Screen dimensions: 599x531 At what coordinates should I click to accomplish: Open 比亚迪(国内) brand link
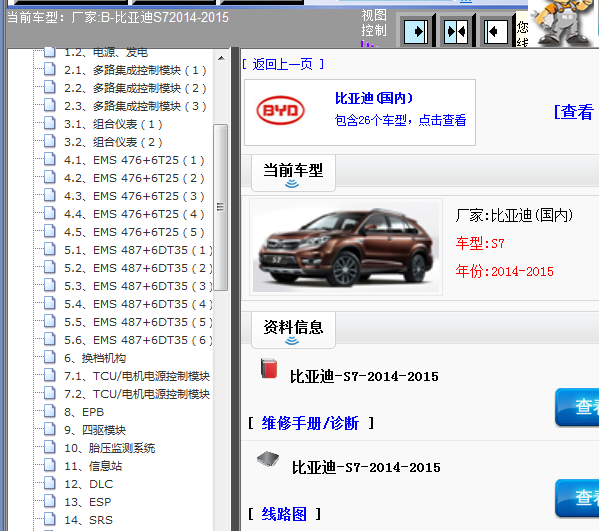point(374,98)
